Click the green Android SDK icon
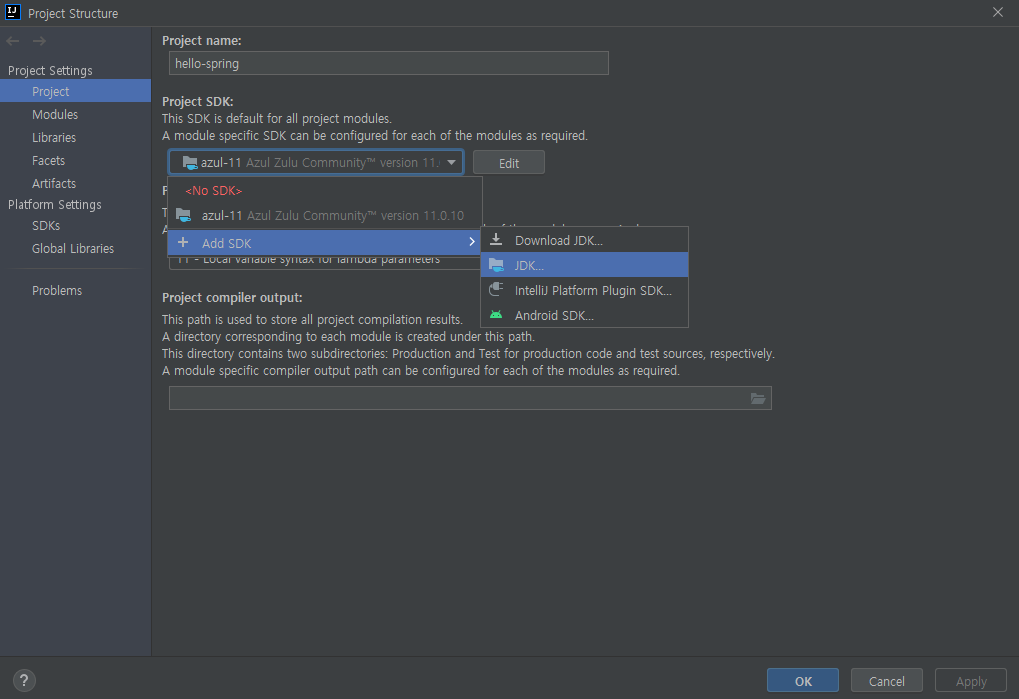This screenshot has width=1019, height=699. [x=496, y=315]
